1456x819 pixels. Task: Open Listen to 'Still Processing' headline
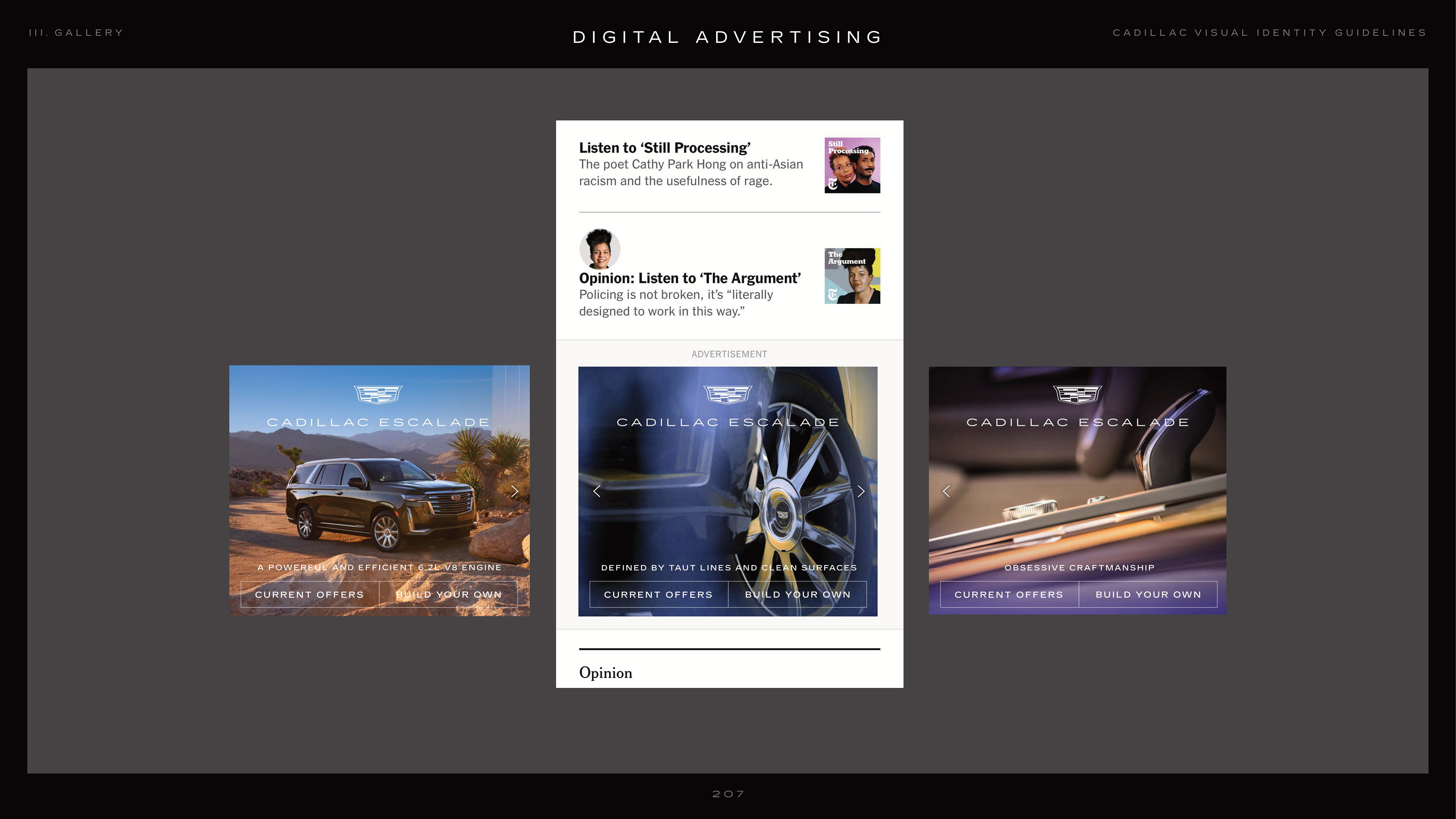pos(665,148)
